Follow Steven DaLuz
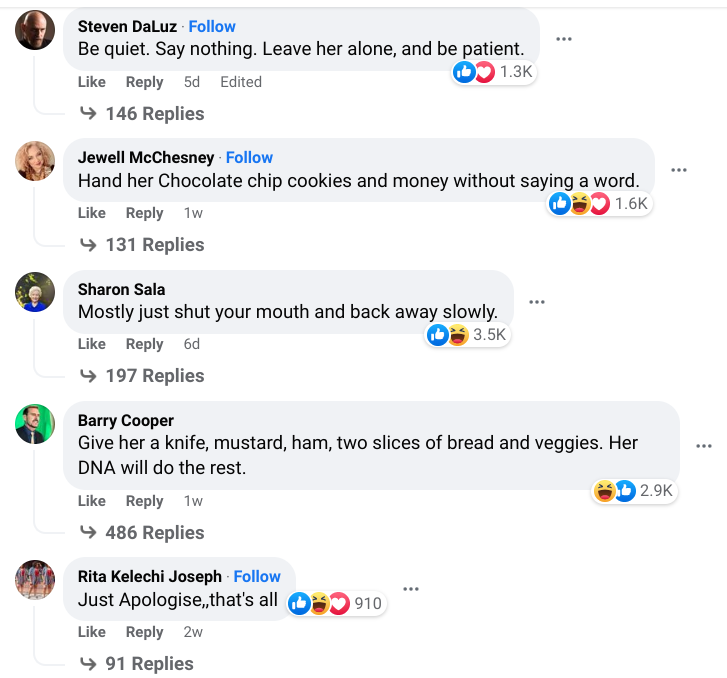727x678 pixels. point(212,26)
